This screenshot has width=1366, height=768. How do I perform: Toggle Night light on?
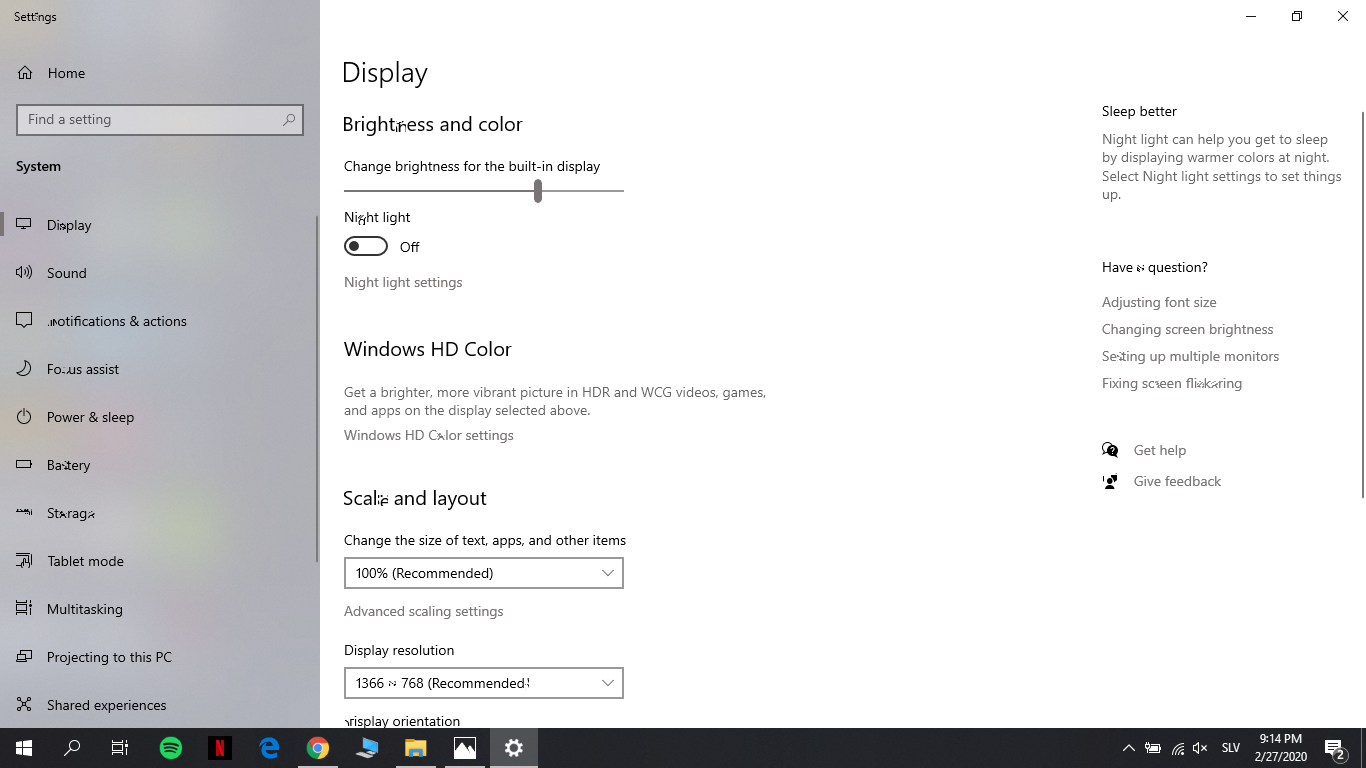pyautogui.click(x=365, y=245)
